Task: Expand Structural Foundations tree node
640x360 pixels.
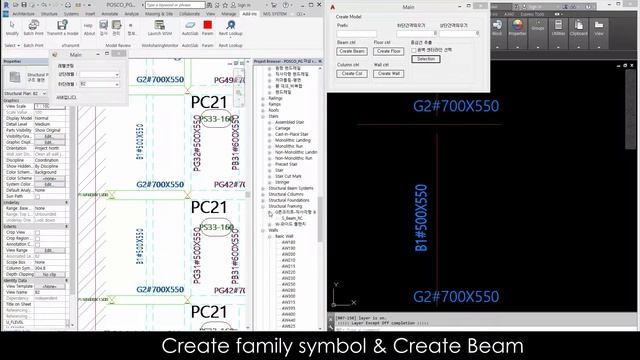Action: [x=263, y=200]
